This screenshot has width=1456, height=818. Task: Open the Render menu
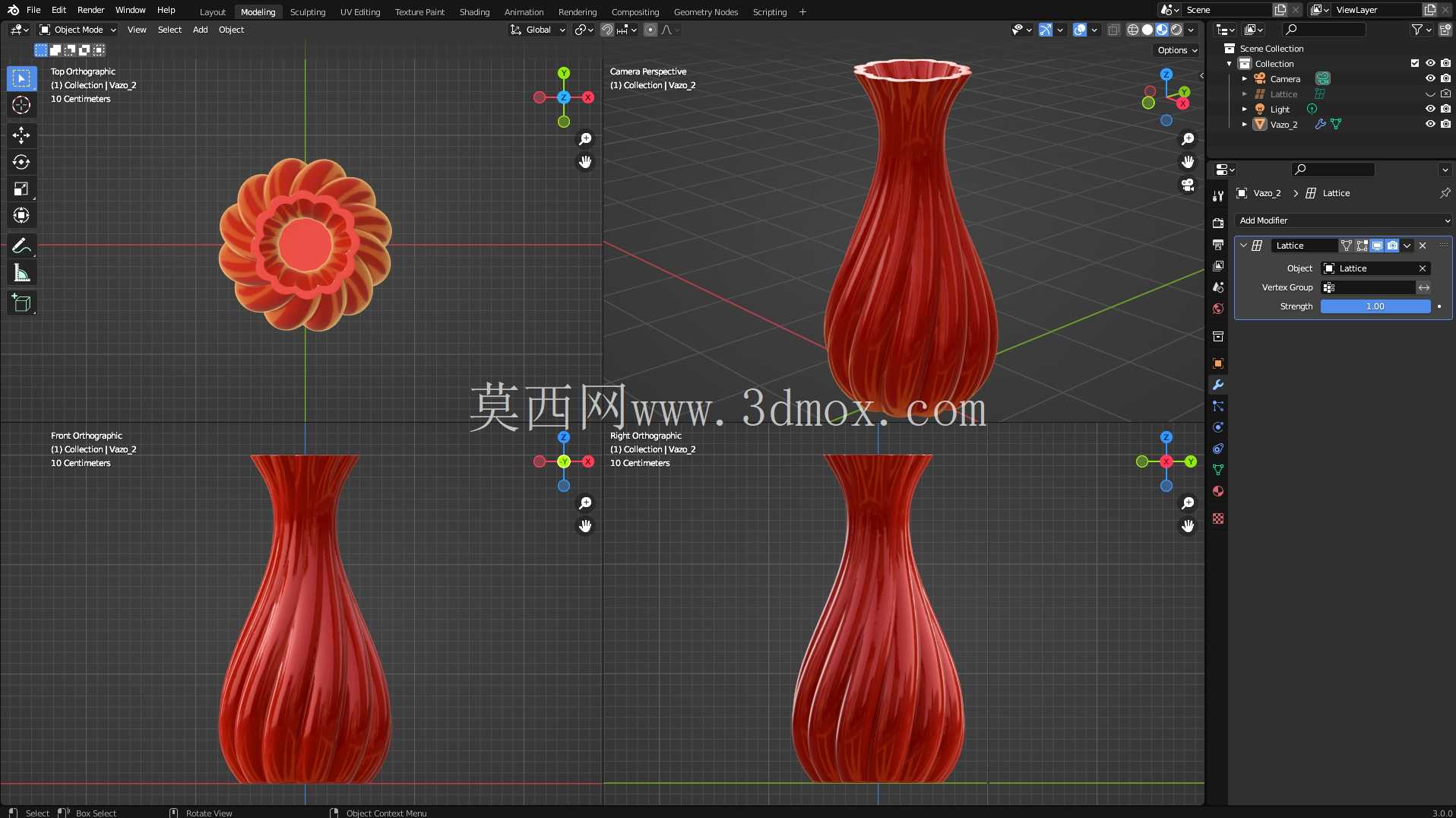click(x=90, y=10)
